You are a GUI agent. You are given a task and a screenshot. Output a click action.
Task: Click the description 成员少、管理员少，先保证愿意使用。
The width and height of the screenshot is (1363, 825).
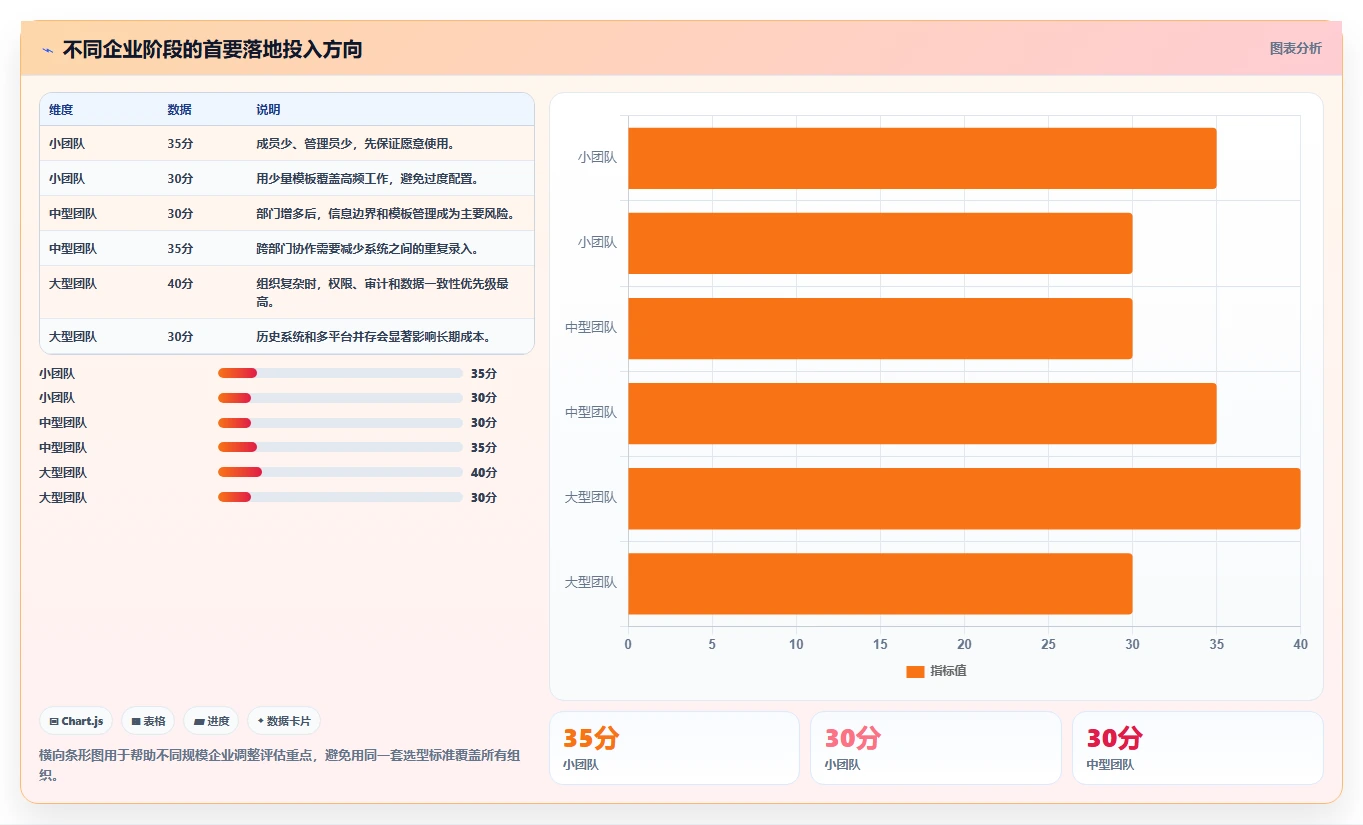click(355, 144)
